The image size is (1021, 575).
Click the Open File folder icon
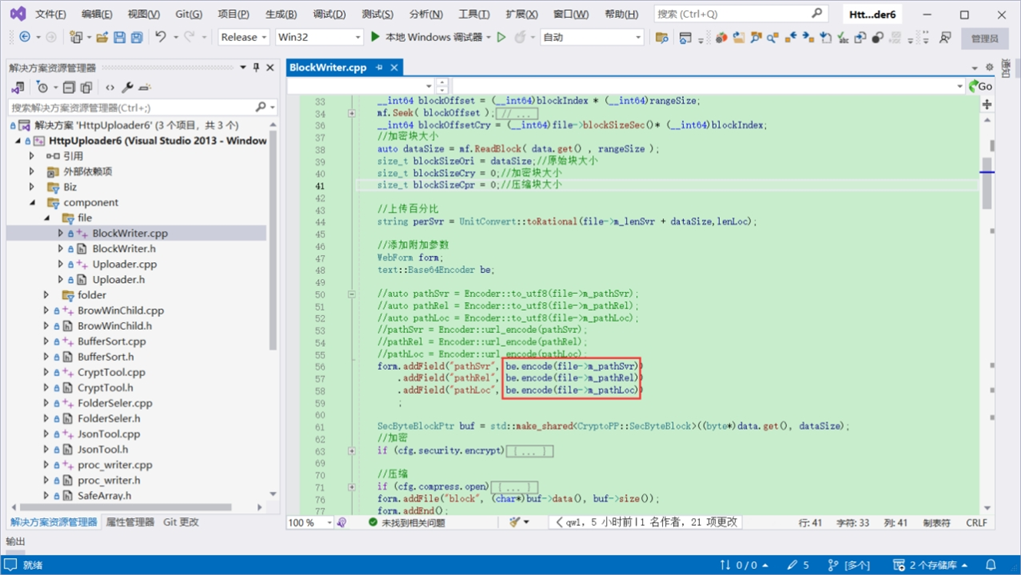pos(102,38)
